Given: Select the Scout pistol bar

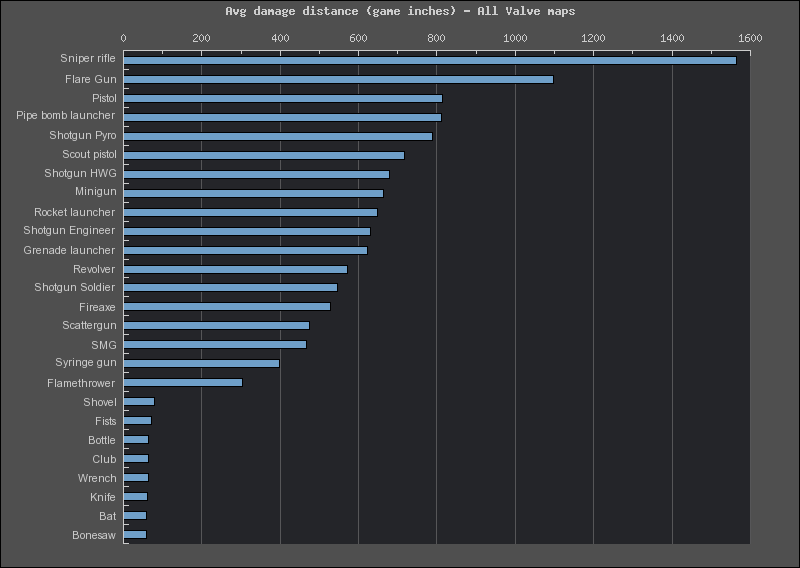Looking at the screenshot, I should [264, 155].
